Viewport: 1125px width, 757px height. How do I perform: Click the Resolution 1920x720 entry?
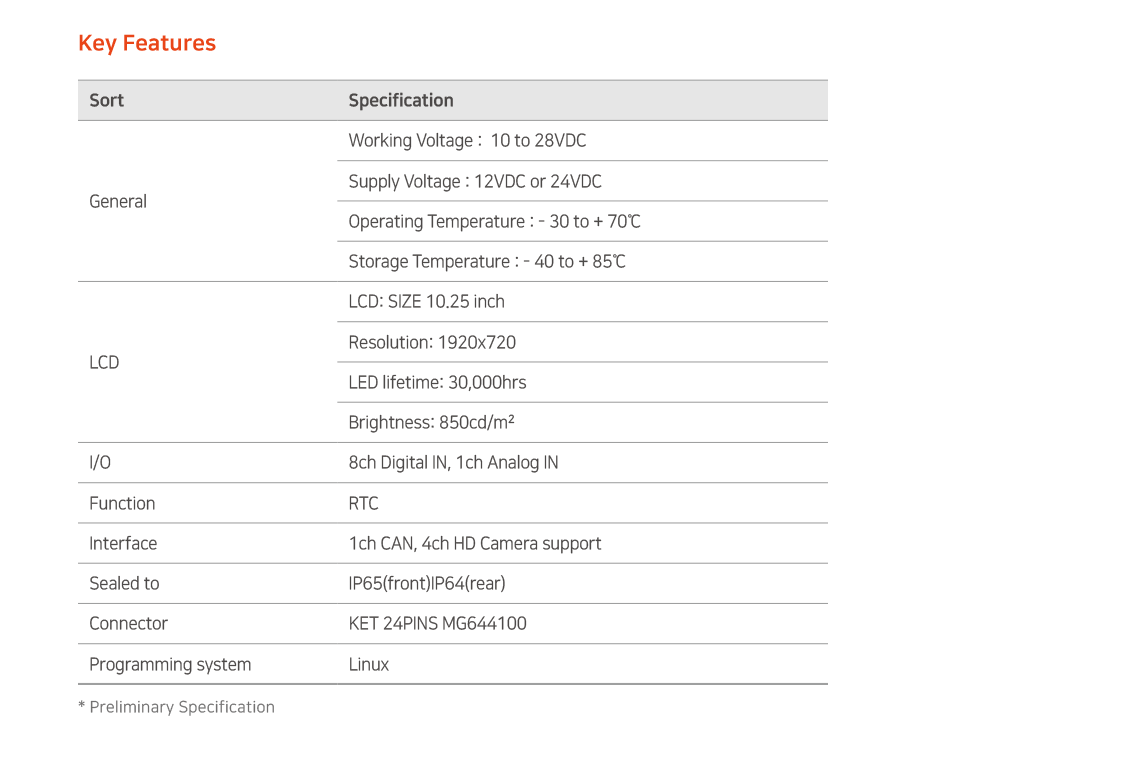tap(432, 343)
